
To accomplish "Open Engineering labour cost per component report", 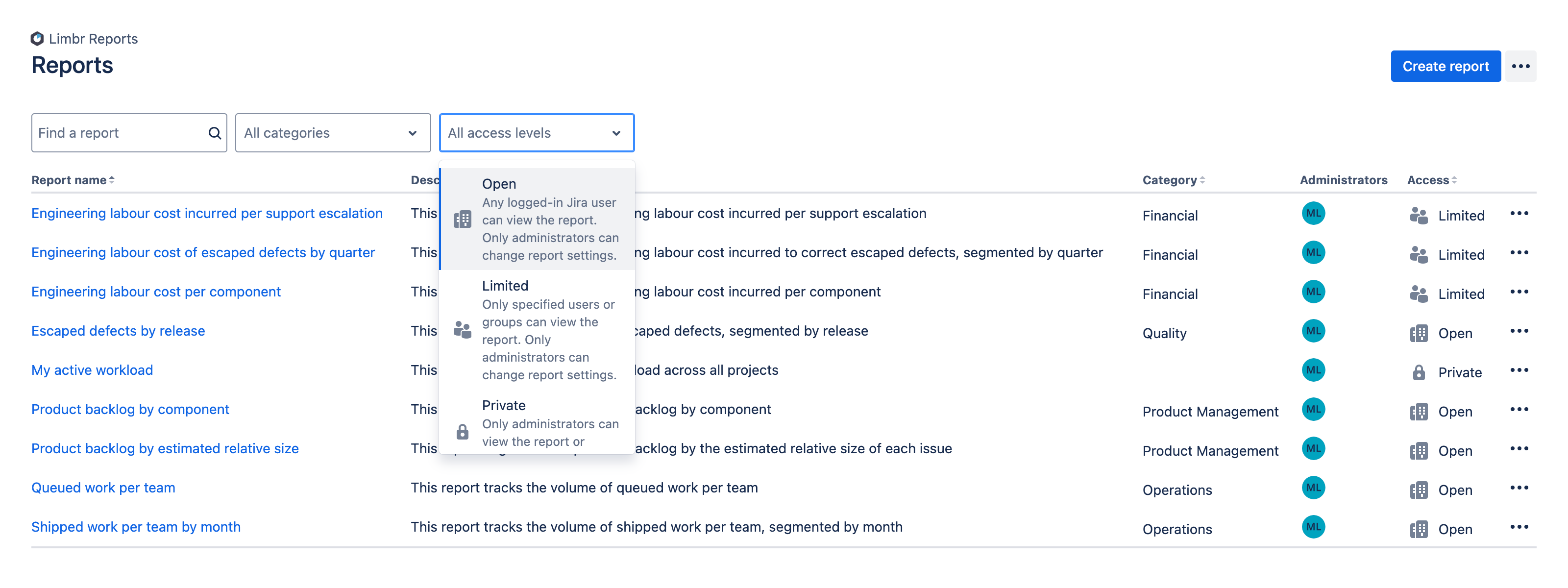I will [156, 292].
